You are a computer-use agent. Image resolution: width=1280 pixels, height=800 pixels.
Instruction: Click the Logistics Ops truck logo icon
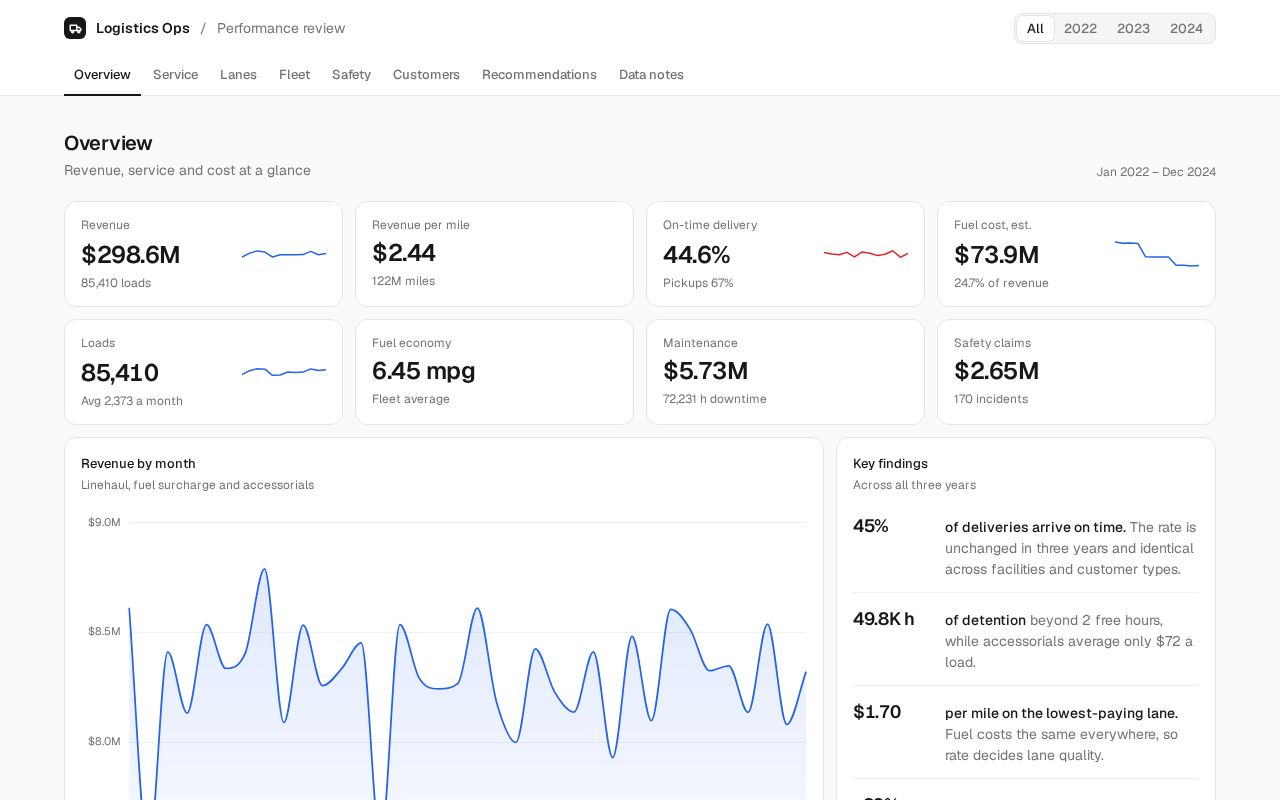75,28
